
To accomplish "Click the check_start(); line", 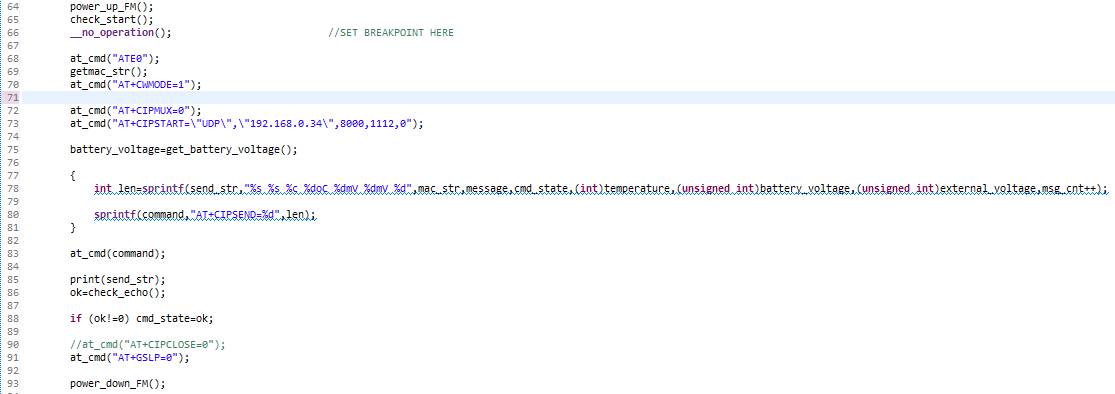I will pyautogui.click(x=112, y=19).
